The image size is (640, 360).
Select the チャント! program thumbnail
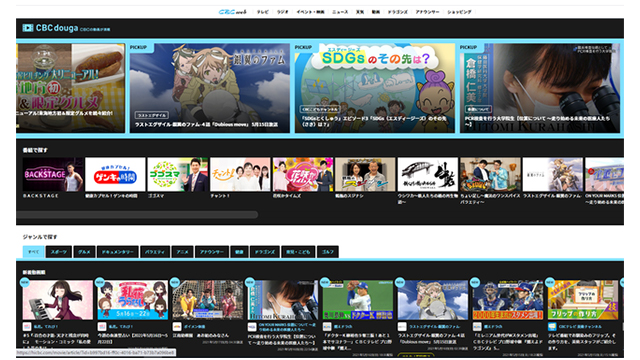[240, 174]
